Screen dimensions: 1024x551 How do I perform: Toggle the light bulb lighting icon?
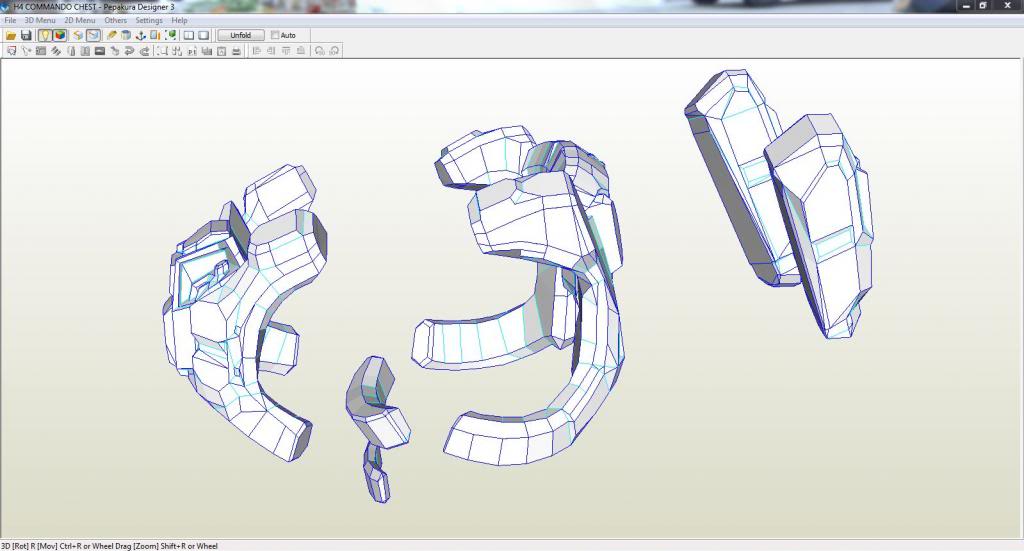(44, 35)
